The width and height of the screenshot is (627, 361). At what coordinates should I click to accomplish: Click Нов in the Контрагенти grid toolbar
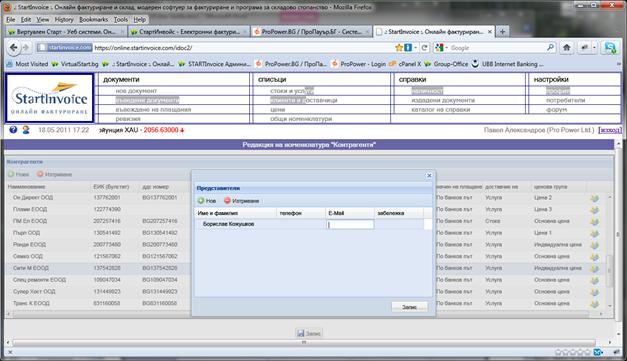tap(18, 174)
